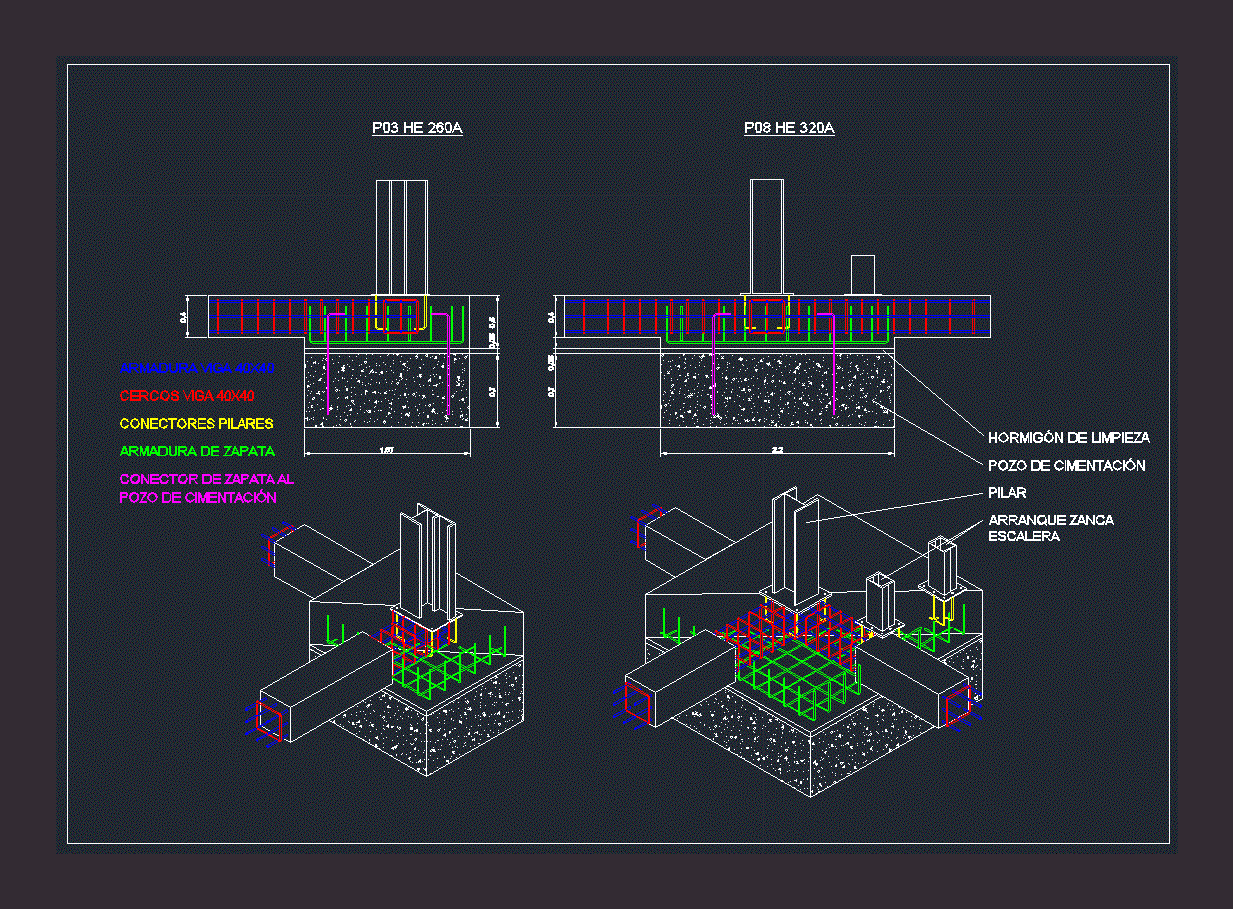
Task: Click the P03 HE 260A title
Action: (x=417, y=128)
